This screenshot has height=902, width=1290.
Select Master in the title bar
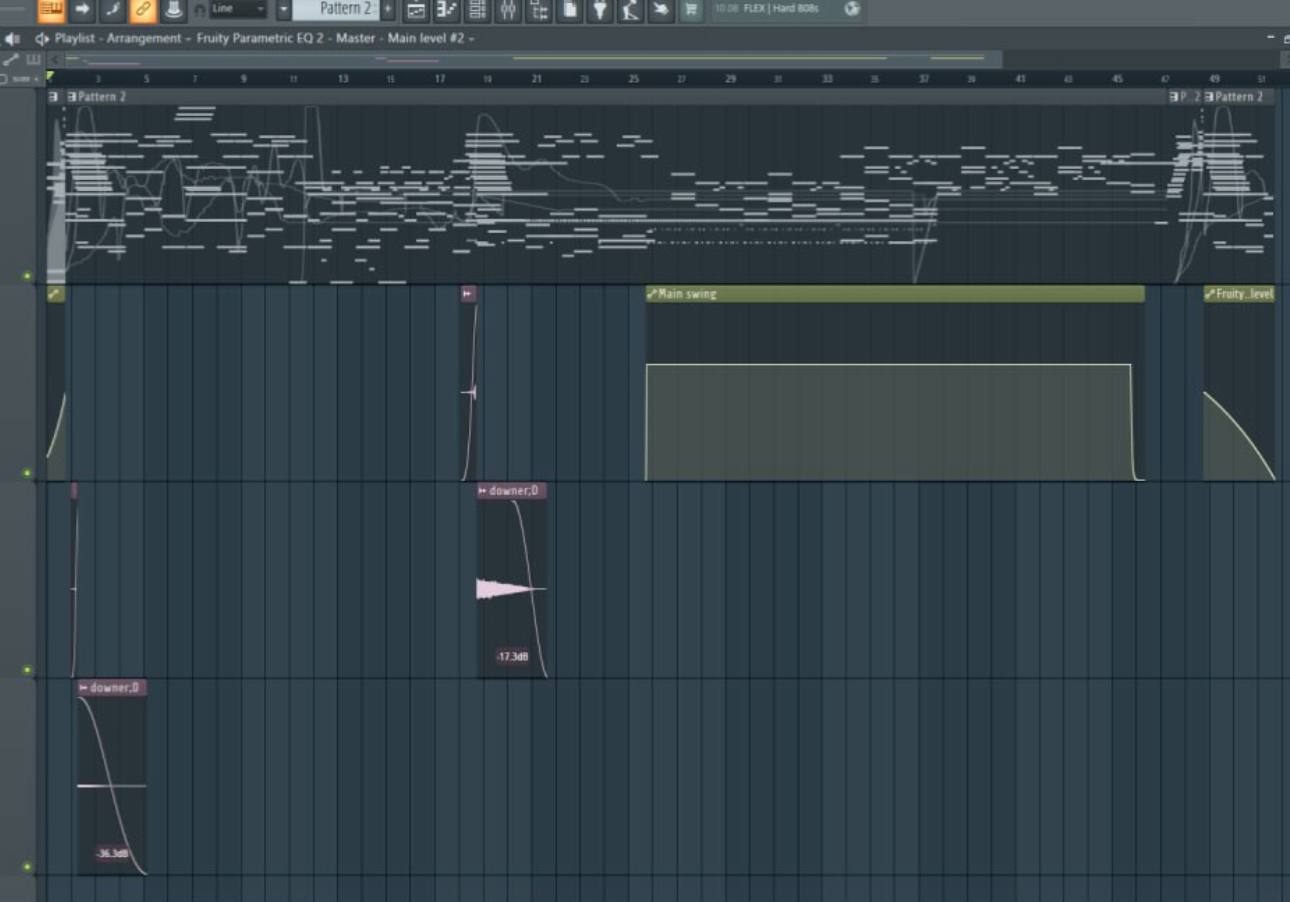(355, 39)
